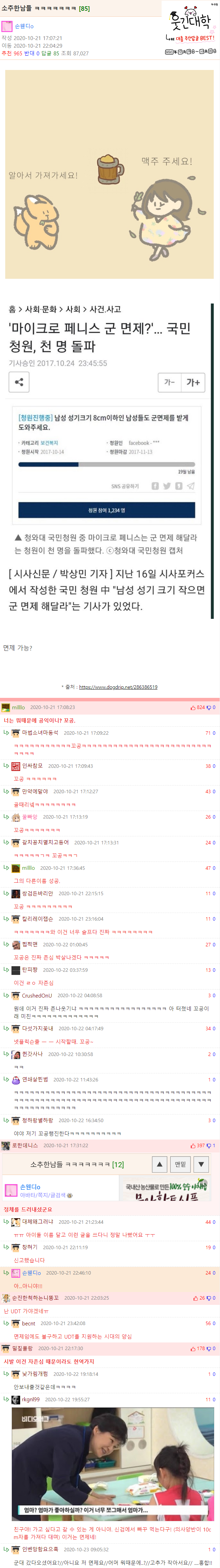Click thumbs-up icon on millo's 824 comment
This screenshot has height=1568, width=220.
pos(193,707)
